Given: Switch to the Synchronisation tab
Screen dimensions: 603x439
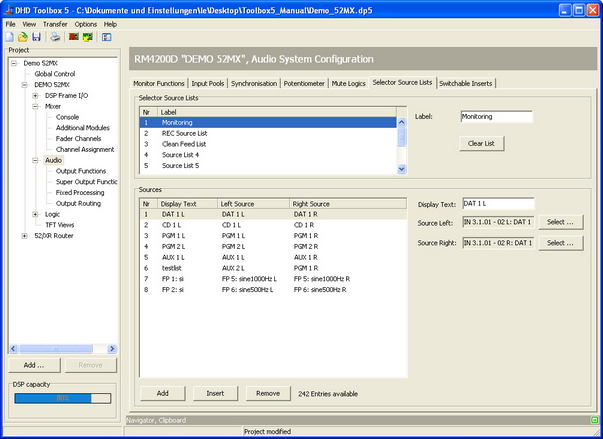Looking at the screenshot, I should pyautogui.click(x=254, y=83).
